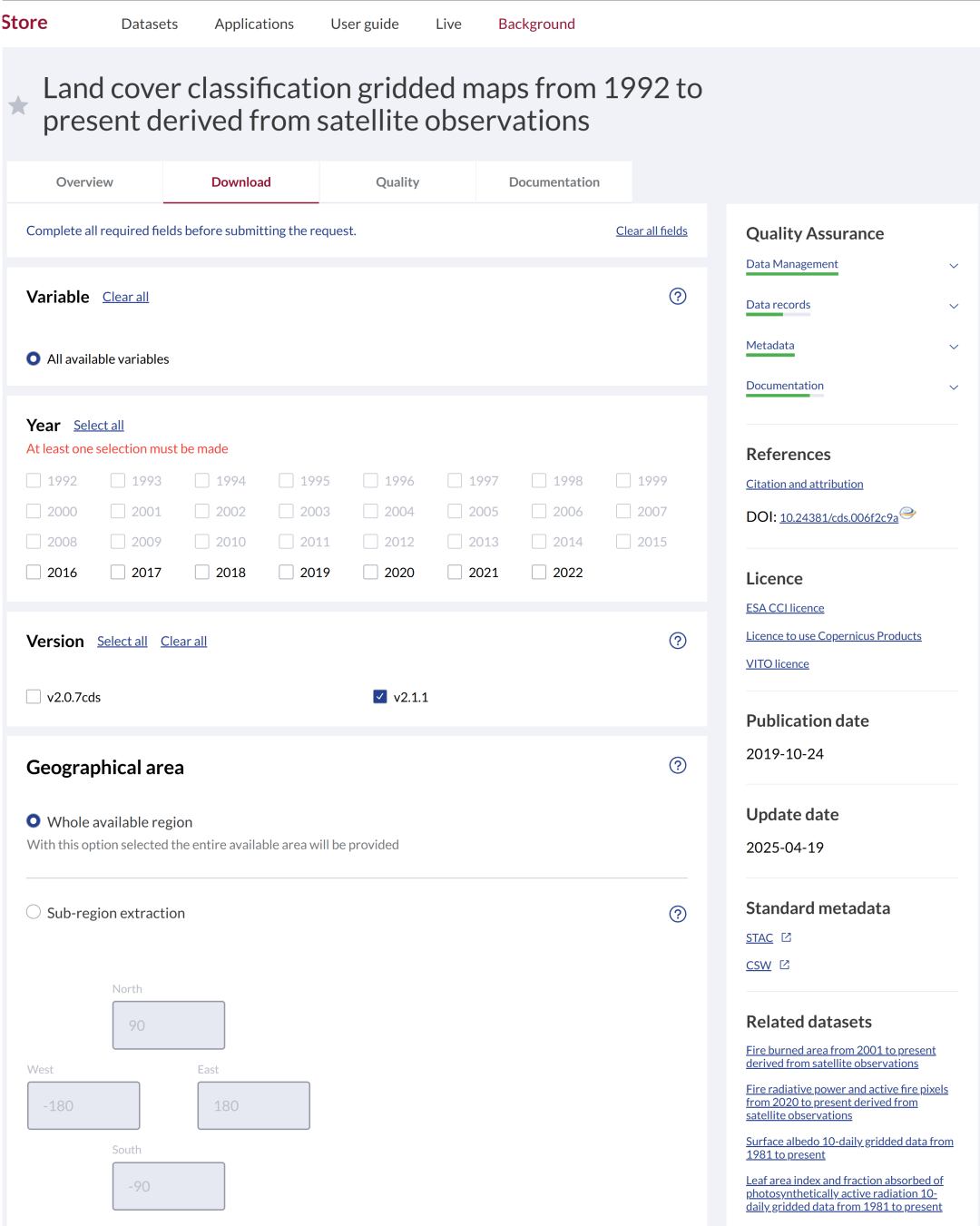
Task: Click the Data records quality link
Action: tap(779, 305)
